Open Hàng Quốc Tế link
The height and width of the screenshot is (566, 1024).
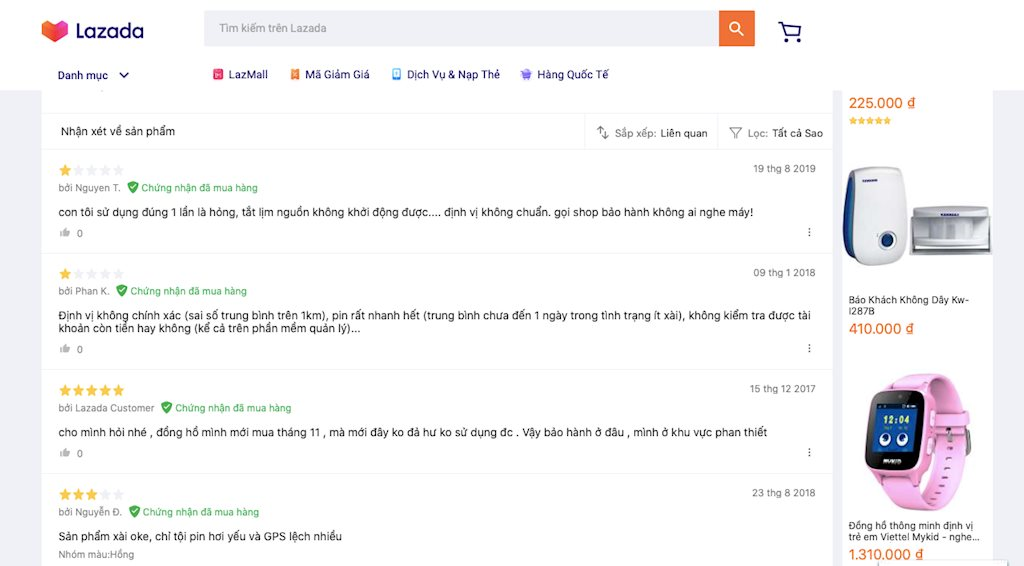tap(564, 75)
